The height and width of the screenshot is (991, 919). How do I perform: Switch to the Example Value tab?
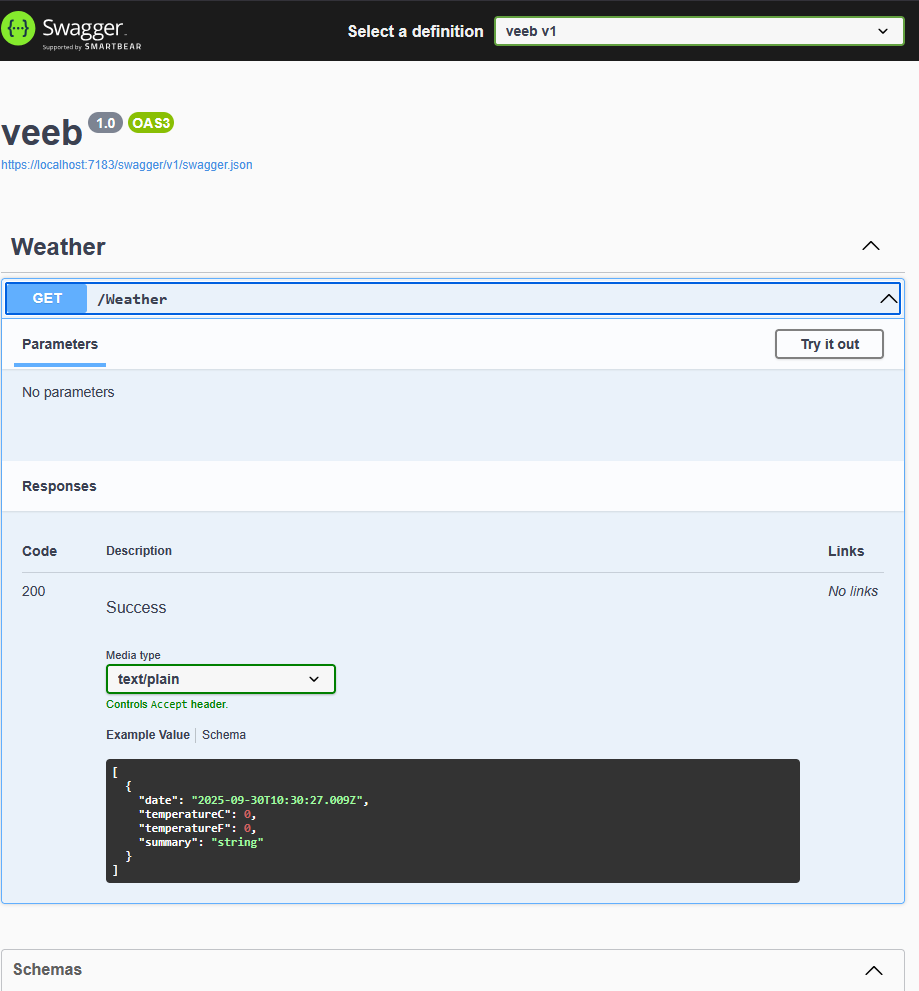pyautogui.click(x=147, y=735)
